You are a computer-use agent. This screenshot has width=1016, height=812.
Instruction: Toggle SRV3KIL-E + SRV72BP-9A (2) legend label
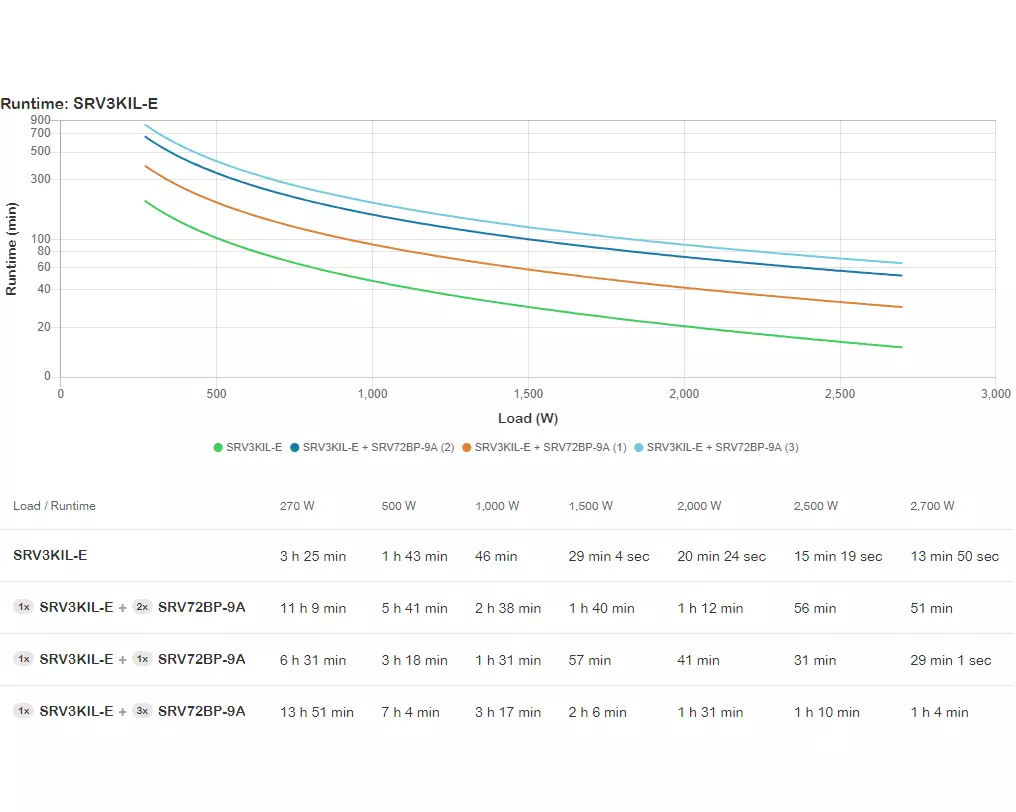click(378, 447)
